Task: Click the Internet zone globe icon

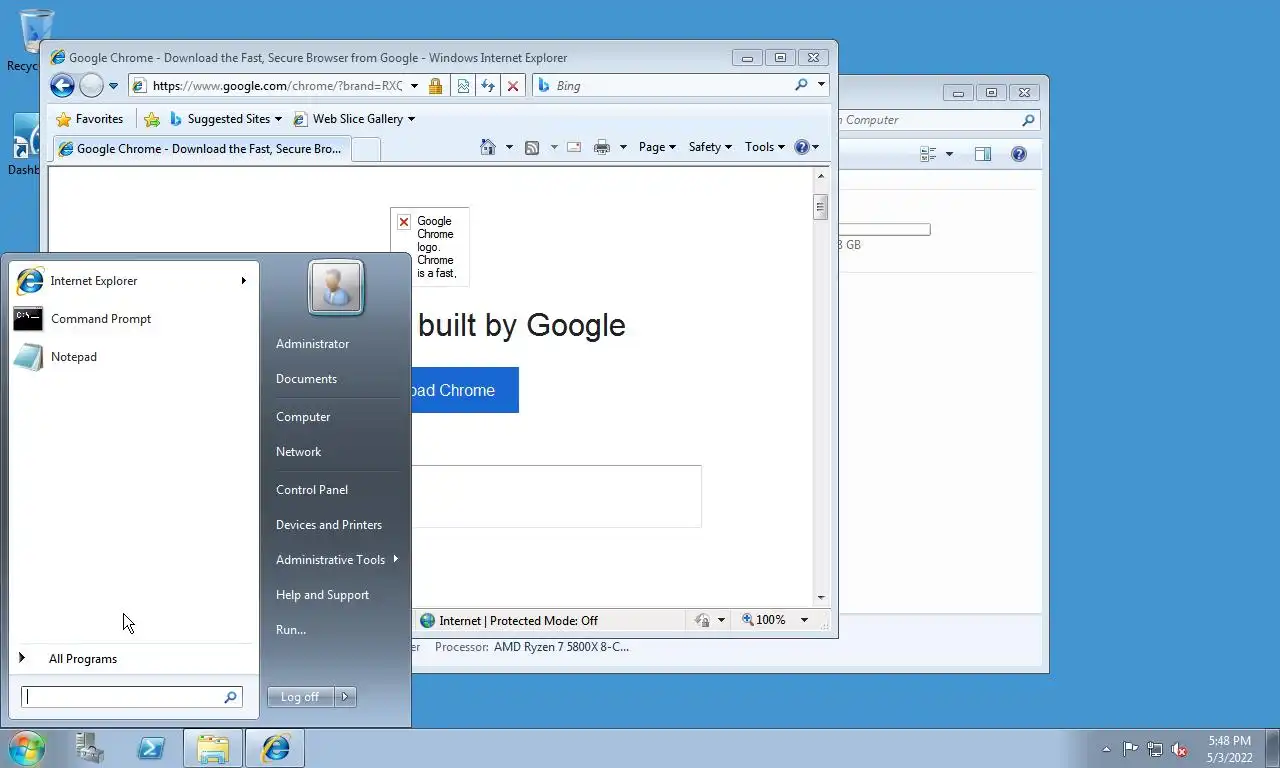Action: point(428,621)
